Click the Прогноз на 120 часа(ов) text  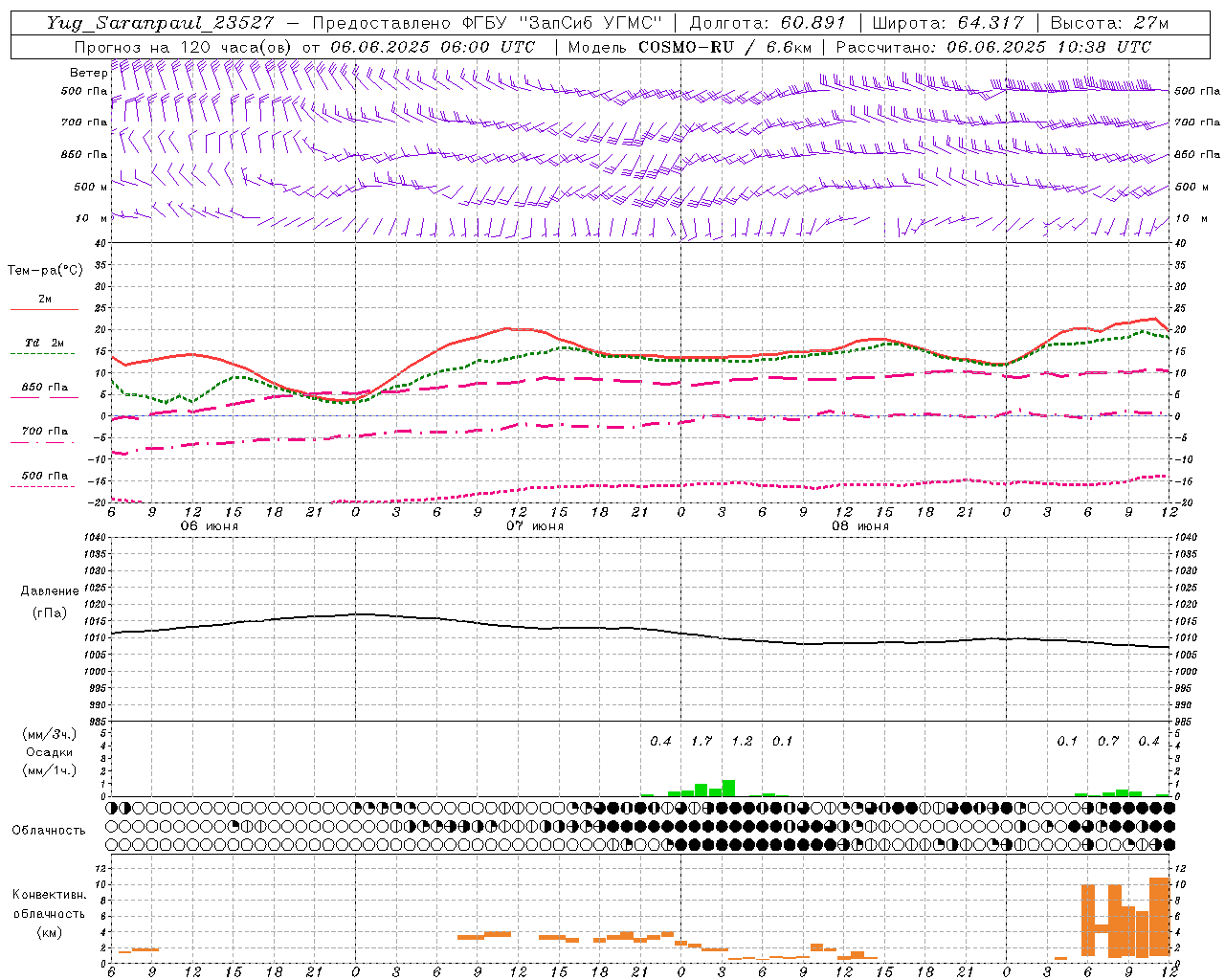[x=185, y=47]
